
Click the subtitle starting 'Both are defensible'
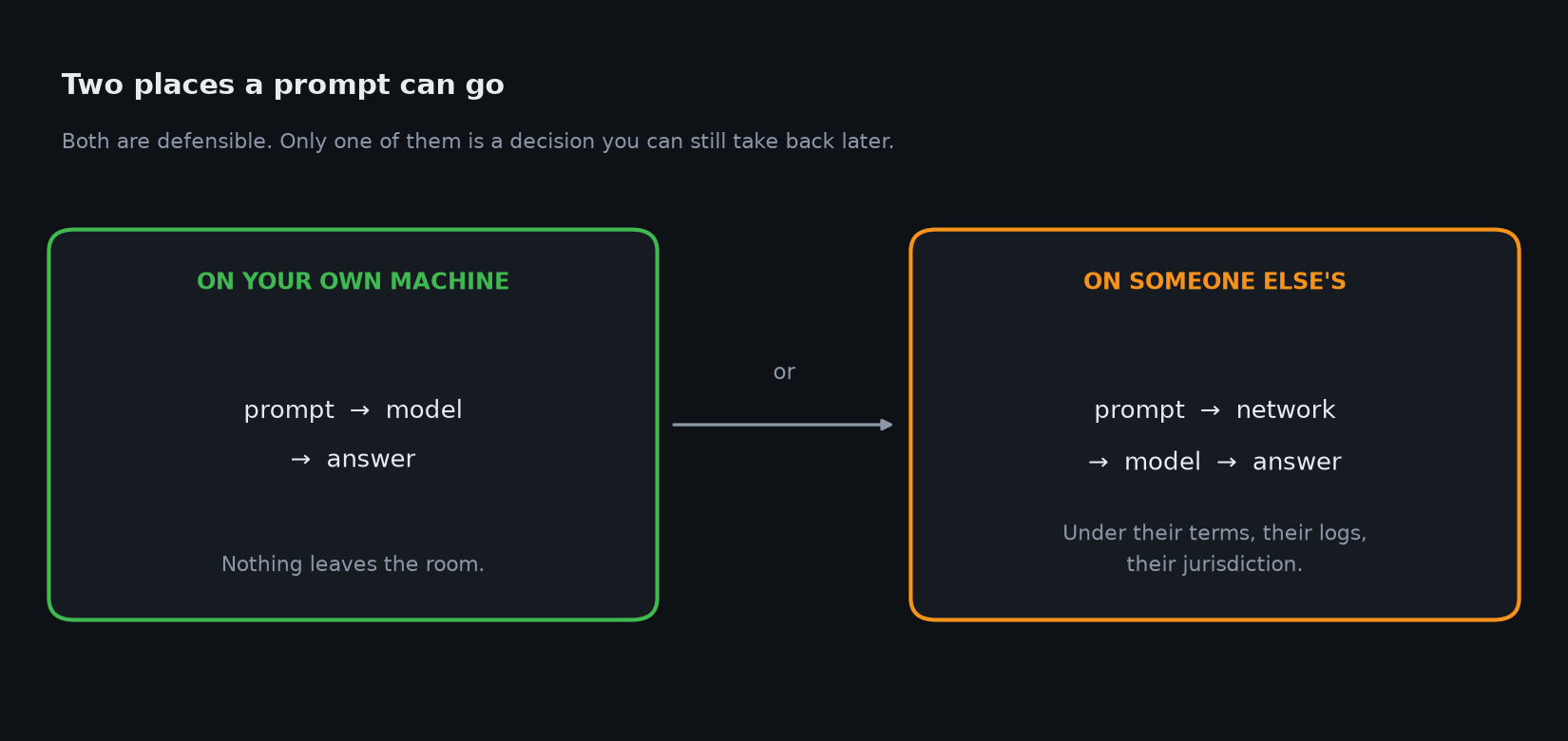pyautogui.click(x=478, y=142)
